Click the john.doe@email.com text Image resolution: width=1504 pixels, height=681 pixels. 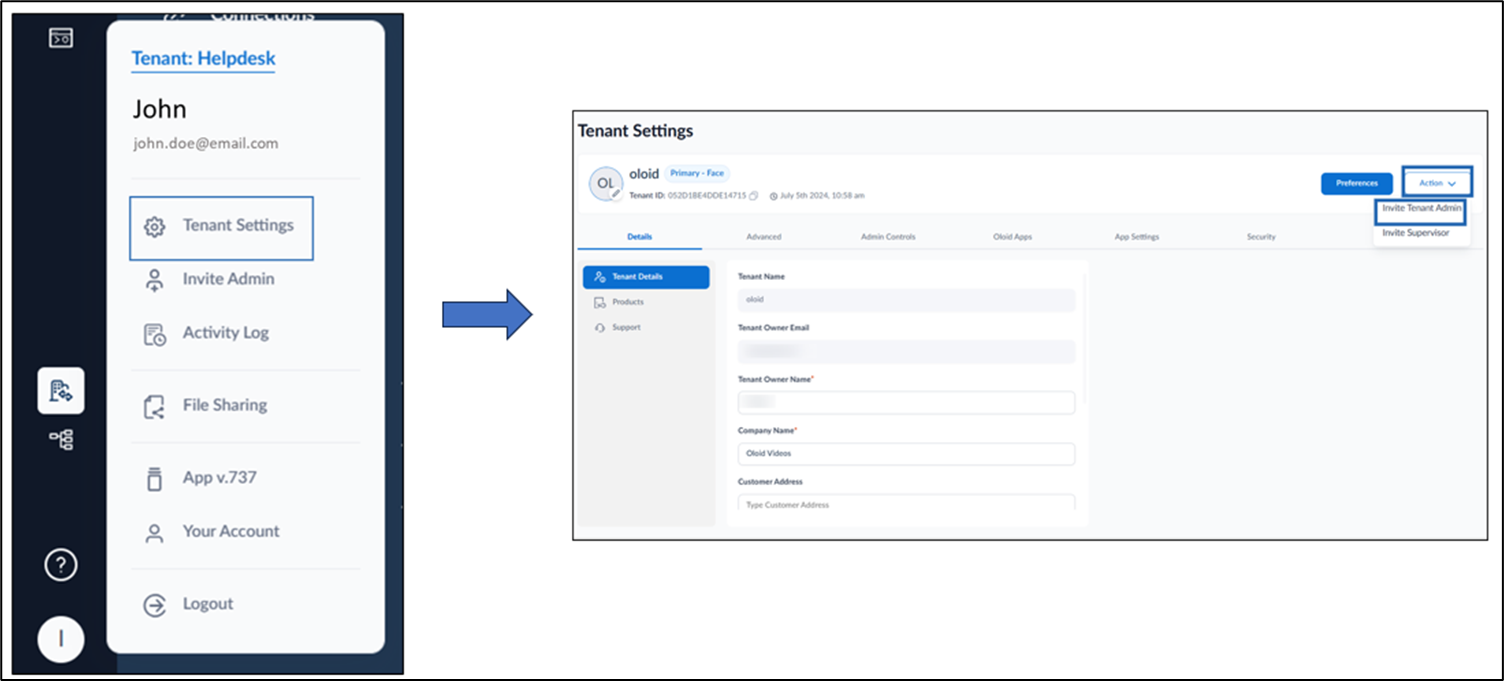pyautogui.click(x=206, y=143)
